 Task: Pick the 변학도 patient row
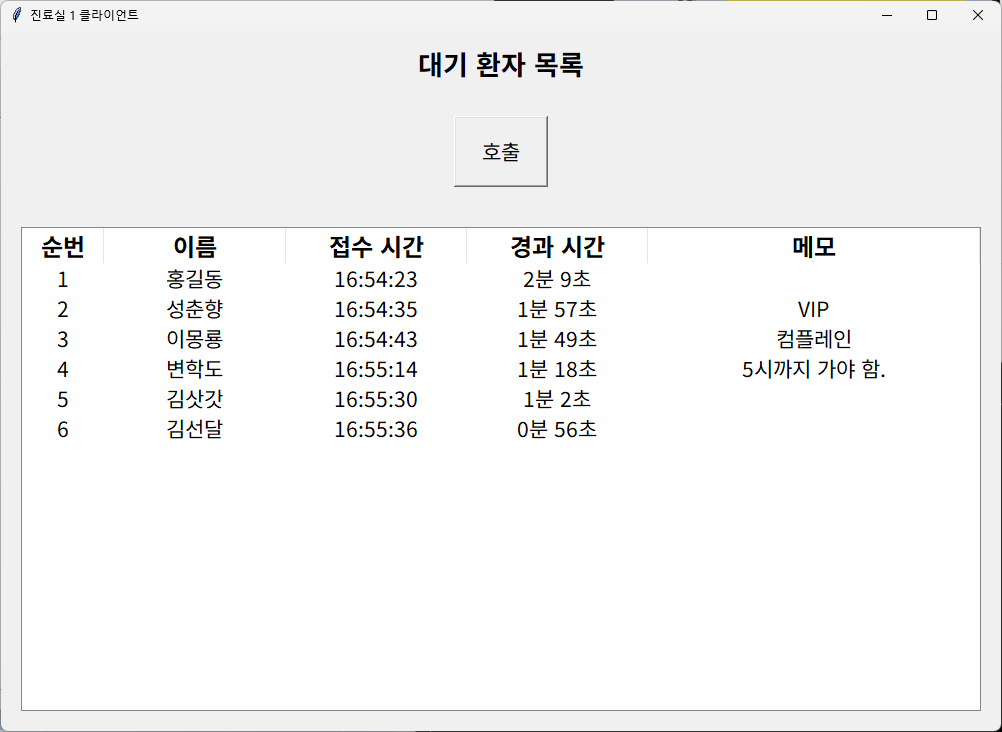click(x=195, y=370)
